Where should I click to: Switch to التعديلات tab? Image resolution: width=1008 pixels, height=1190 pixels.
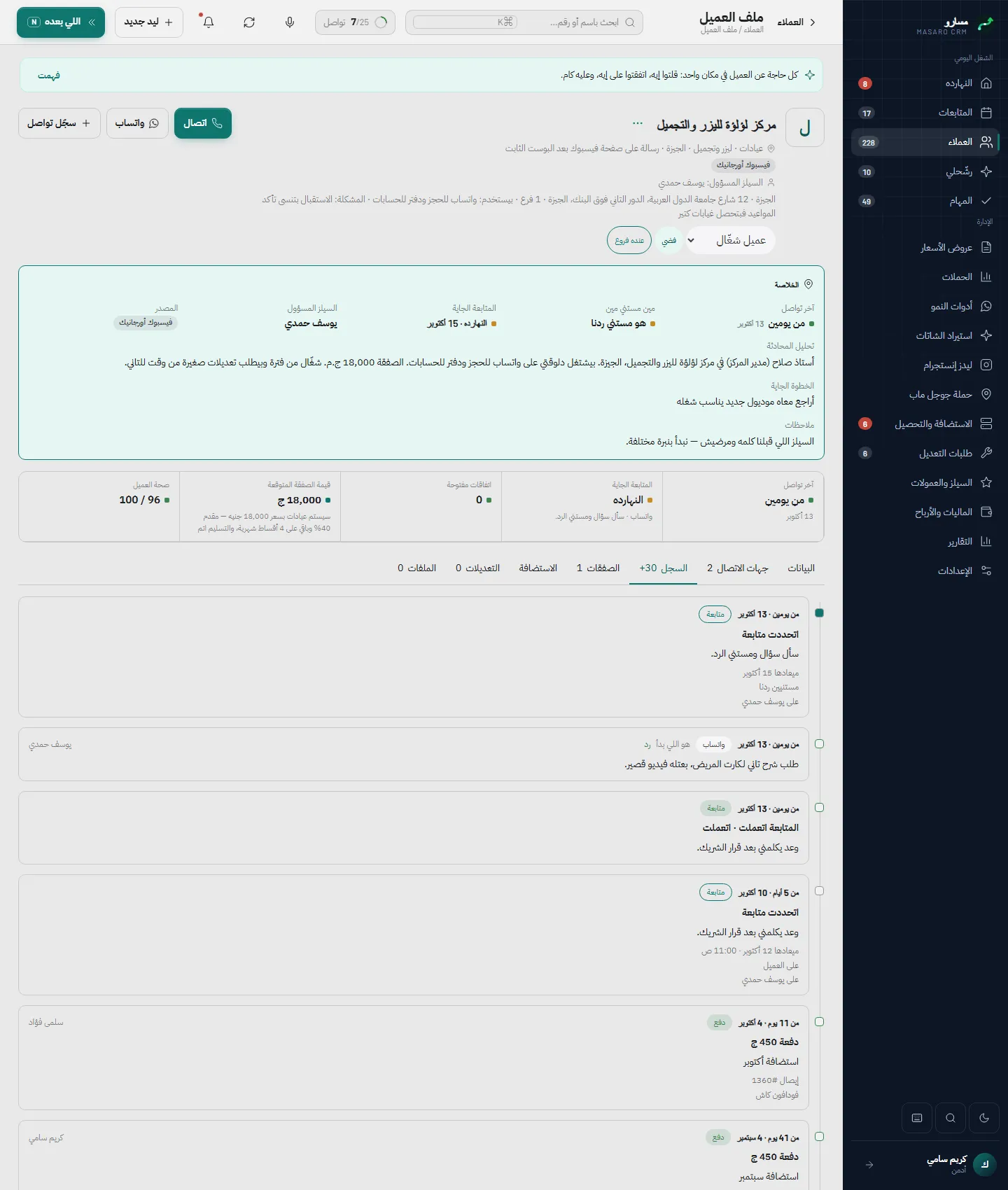pyautogui.click(x=478, y=568)
